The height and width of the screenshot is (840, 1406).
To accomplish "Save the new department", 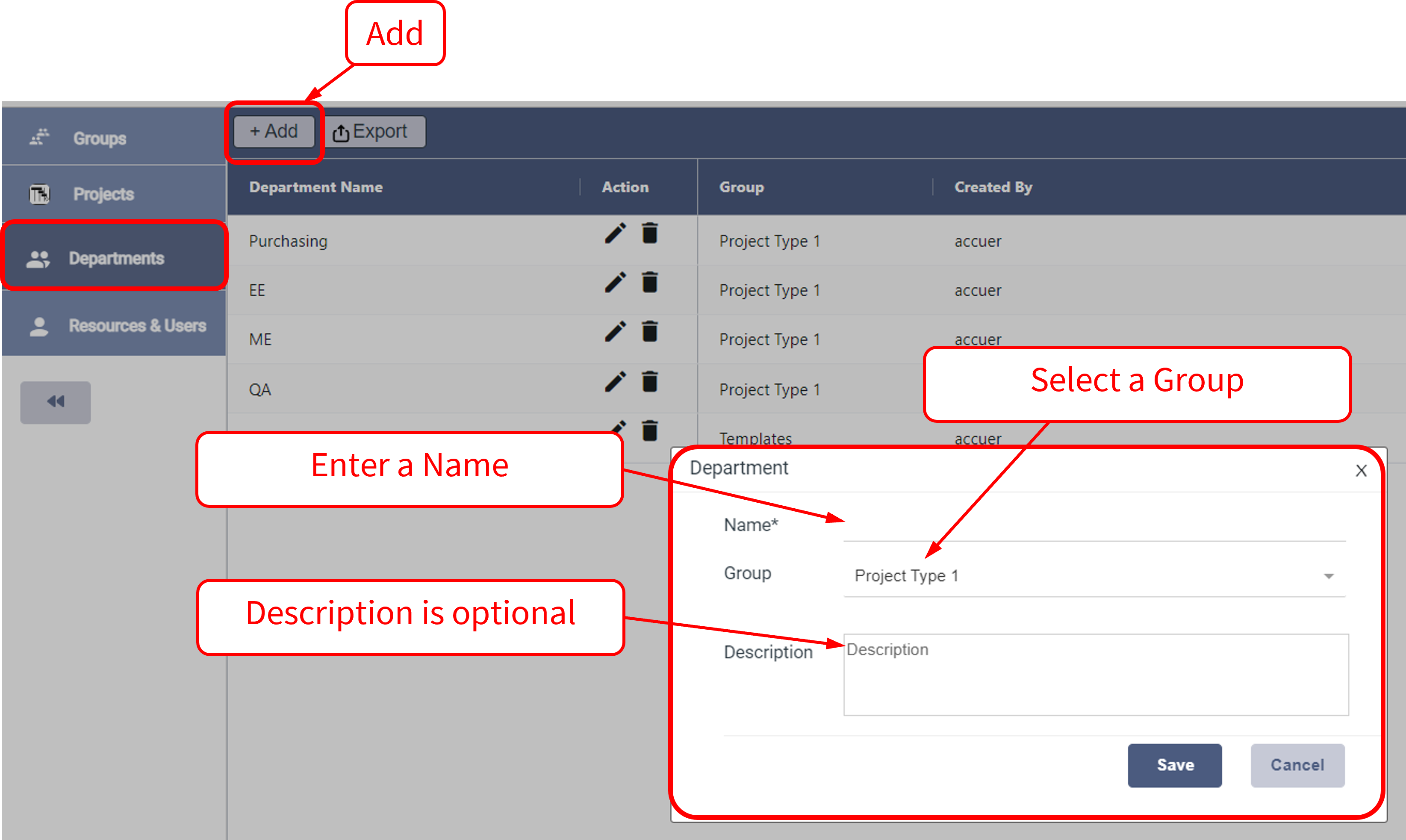I will tap(1174, 765).
